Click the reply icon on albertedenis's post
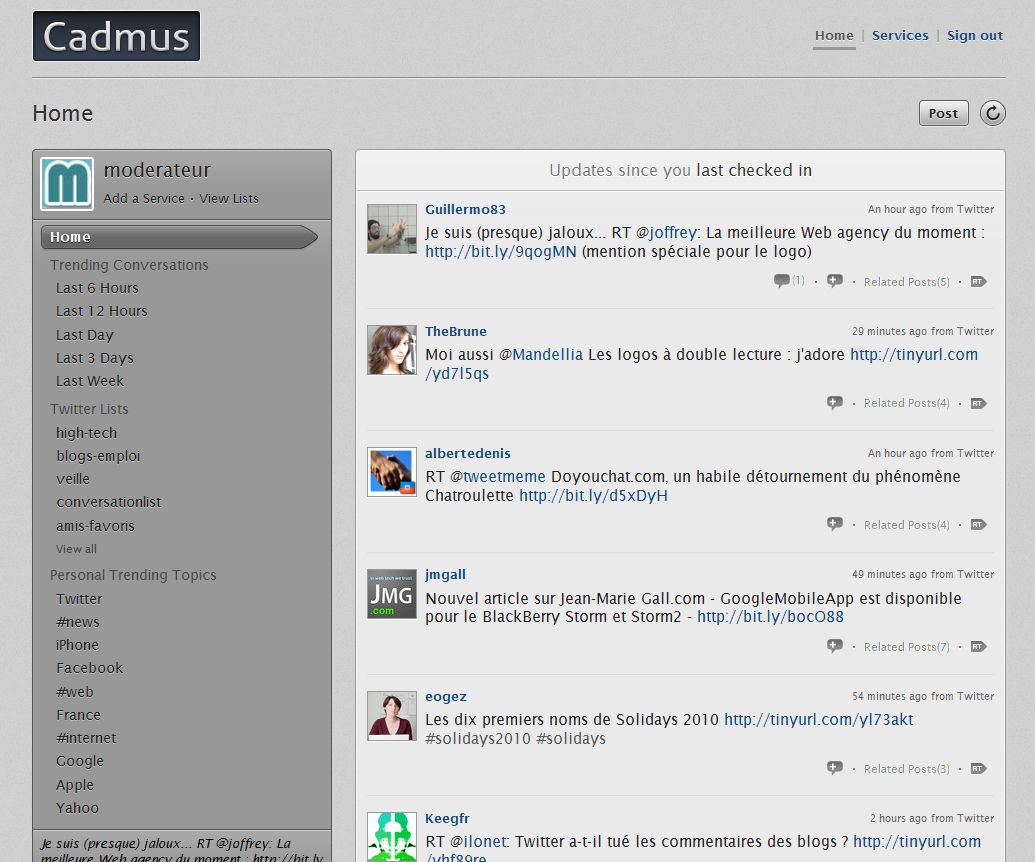Screen dimensions: 1035x862 835,524
